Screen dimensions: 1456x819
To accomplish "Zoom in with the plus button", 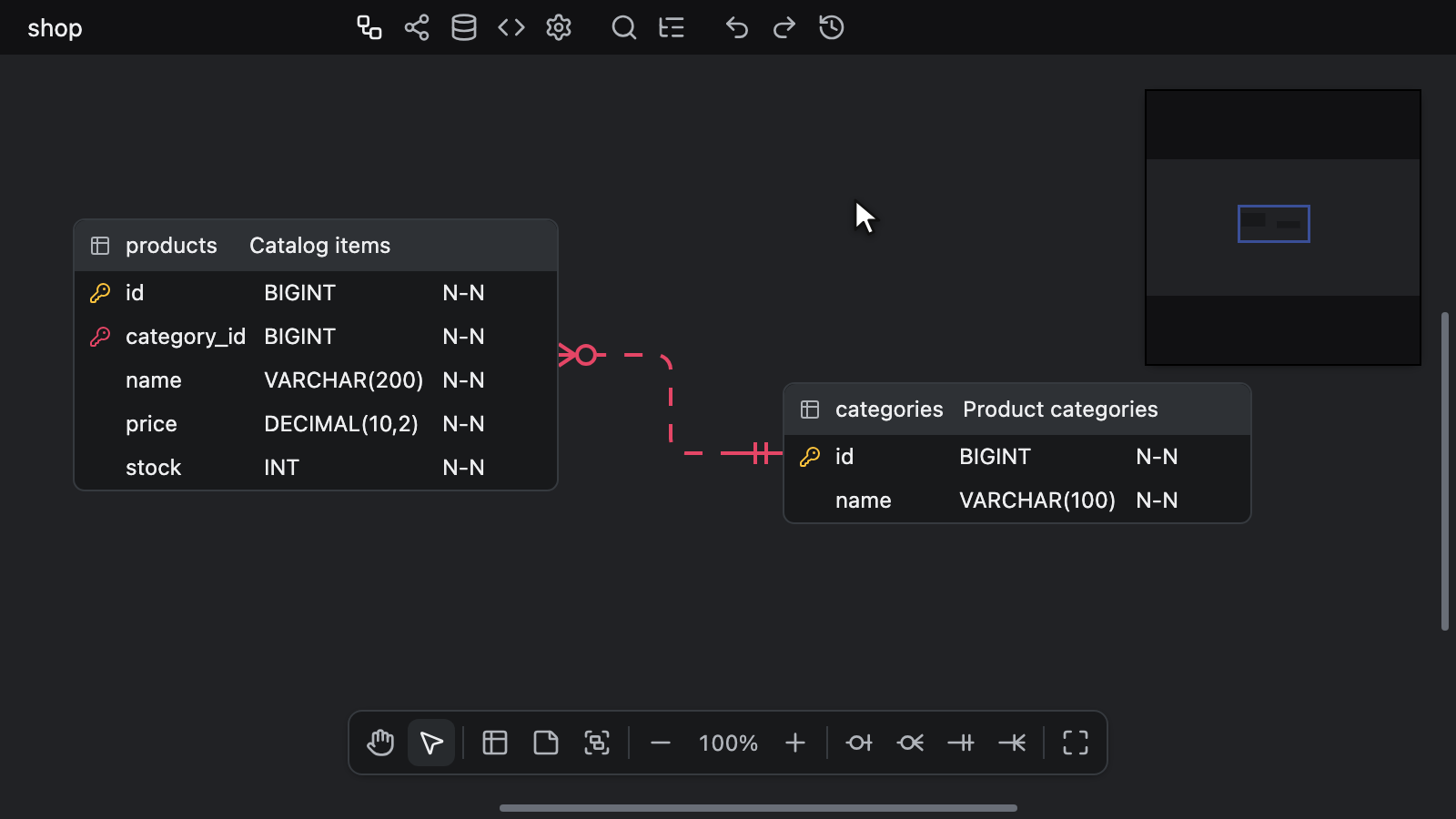I will pos(795,743).
